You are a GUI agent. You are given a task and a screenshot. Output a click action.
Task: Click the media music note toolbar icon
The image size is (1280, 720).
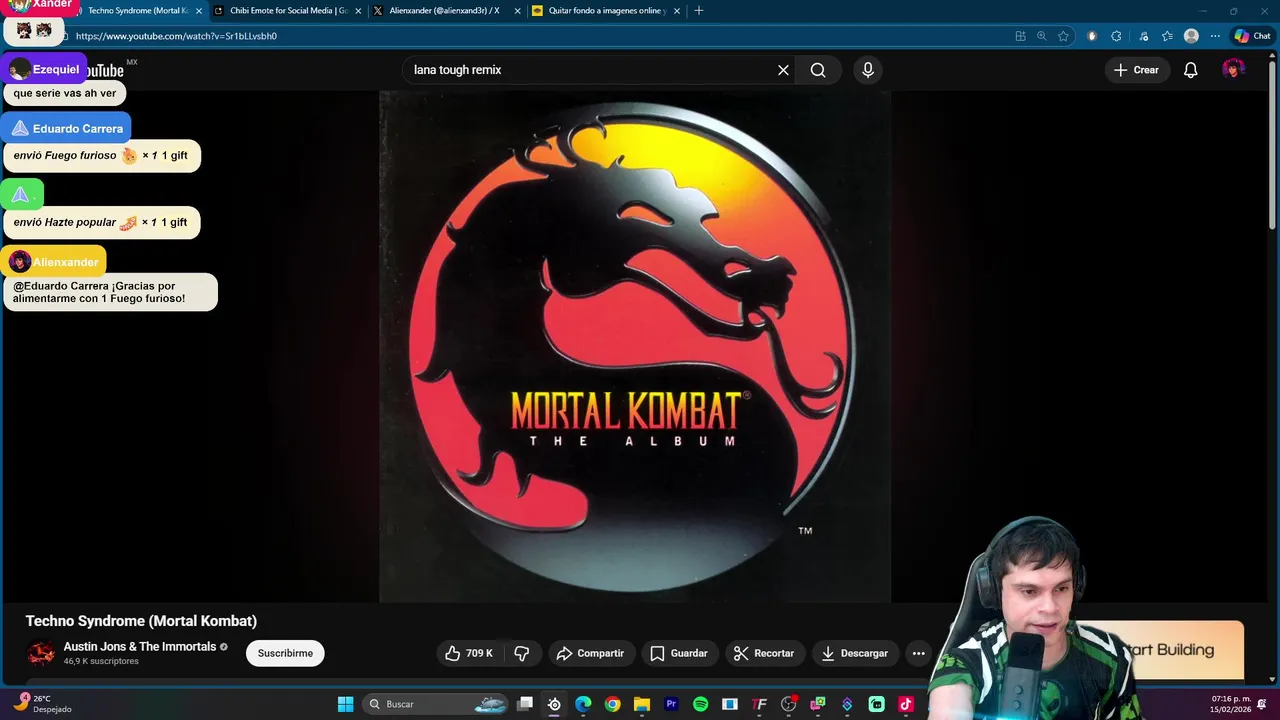[x=1144, y=36]
